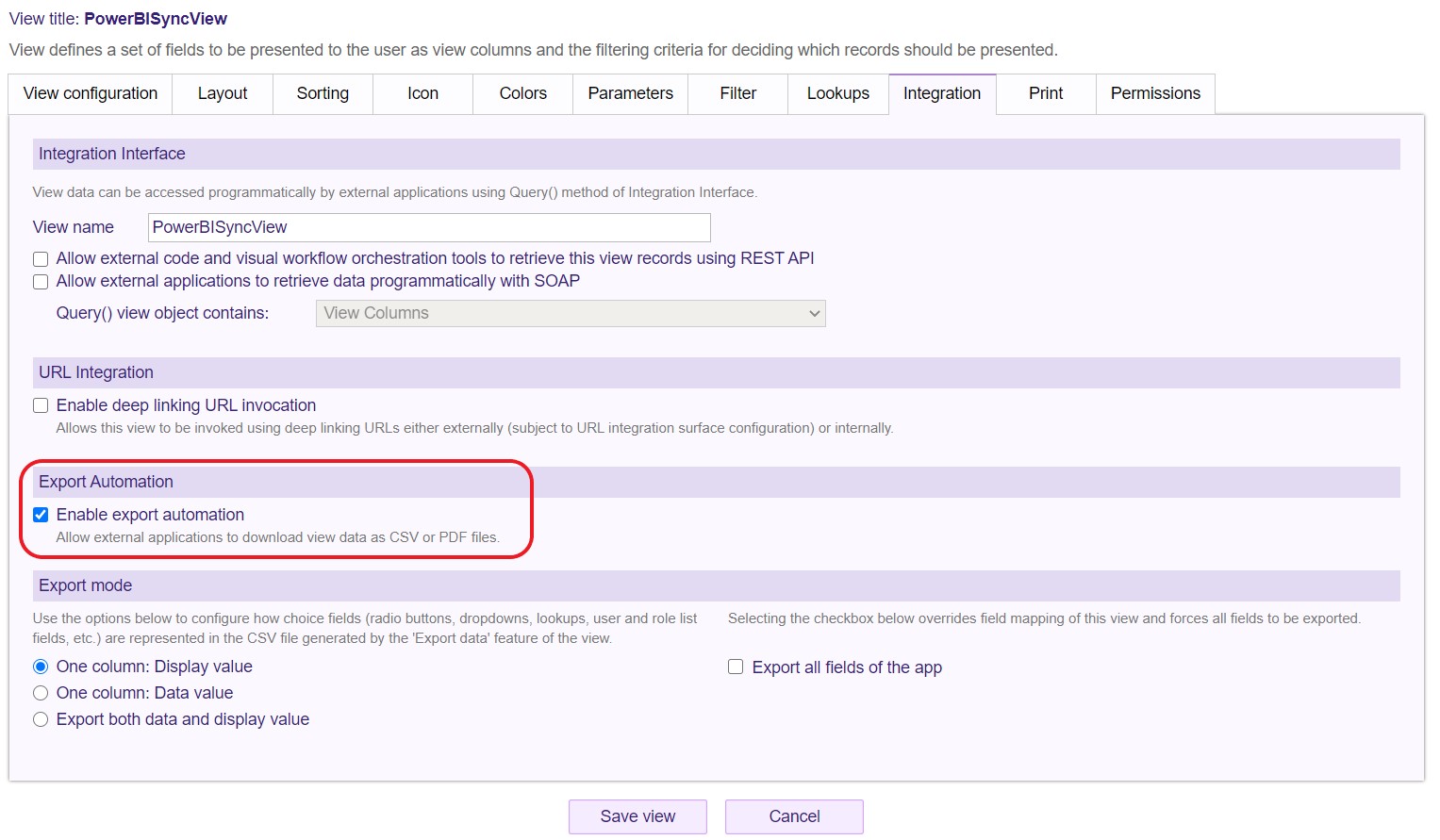Choose Export both data and display value

[41, 719]
